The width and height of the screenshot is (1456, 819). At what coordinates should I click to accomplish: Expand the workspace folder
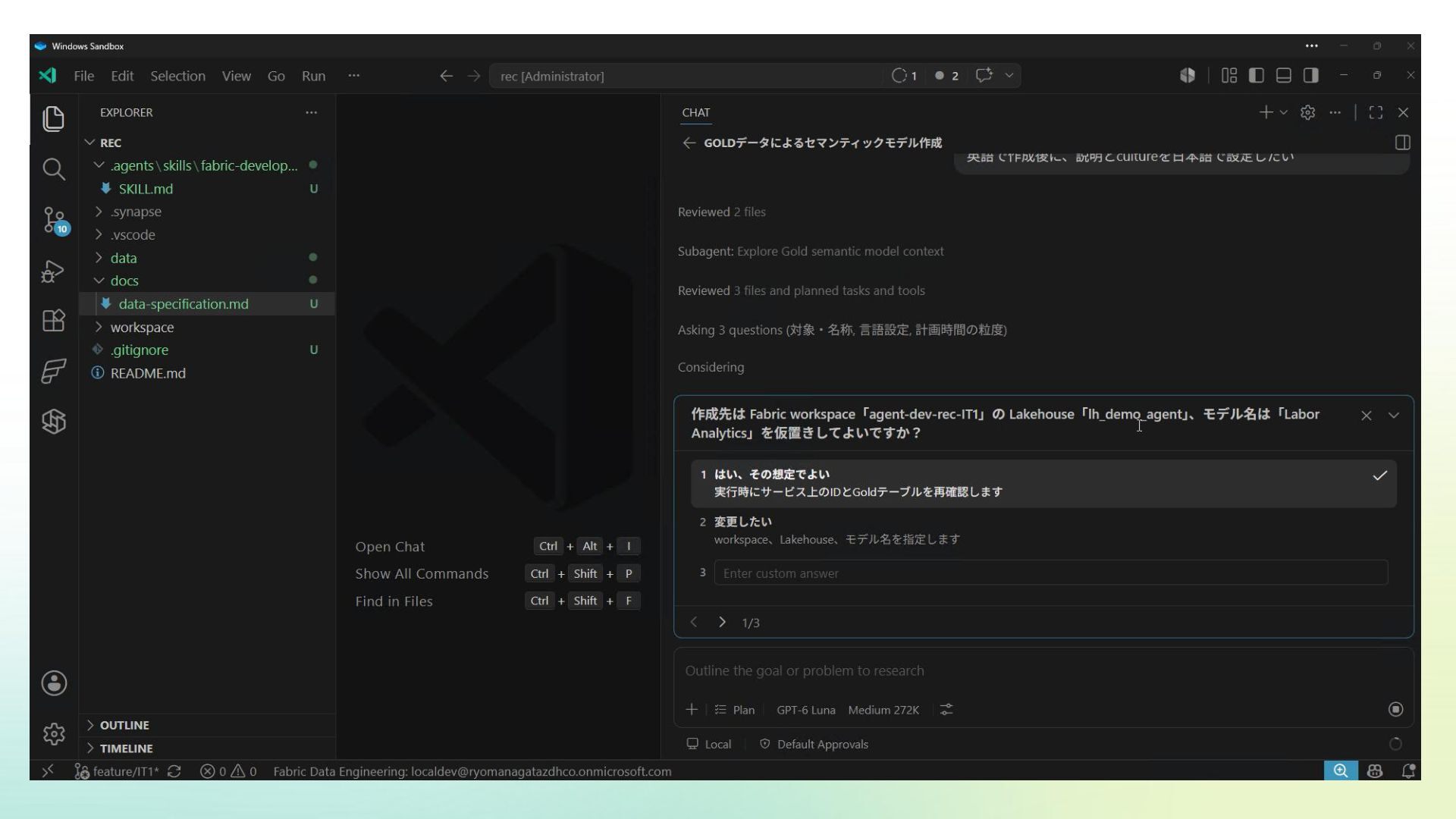click(x=142, y=327)
